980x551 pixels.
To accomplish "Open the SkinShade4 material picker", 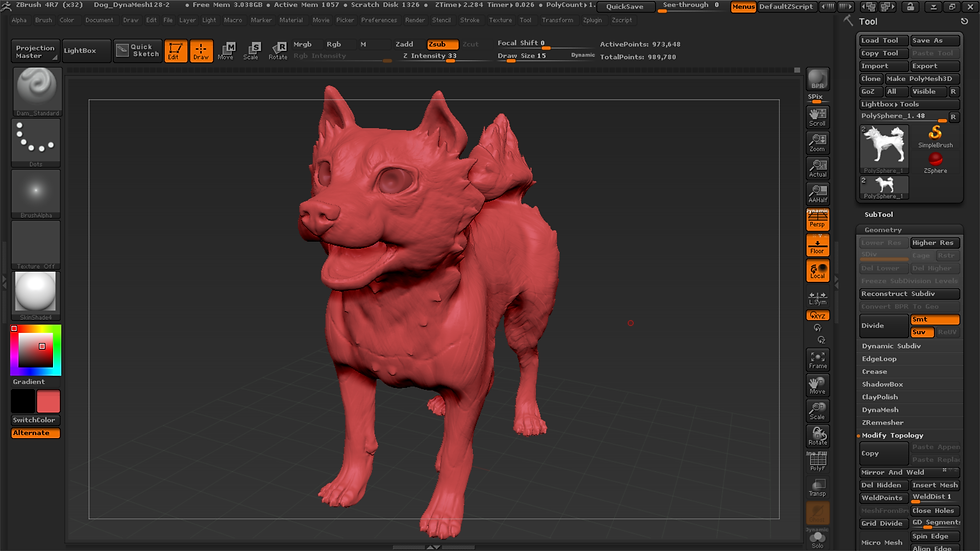I will point(36,295).
